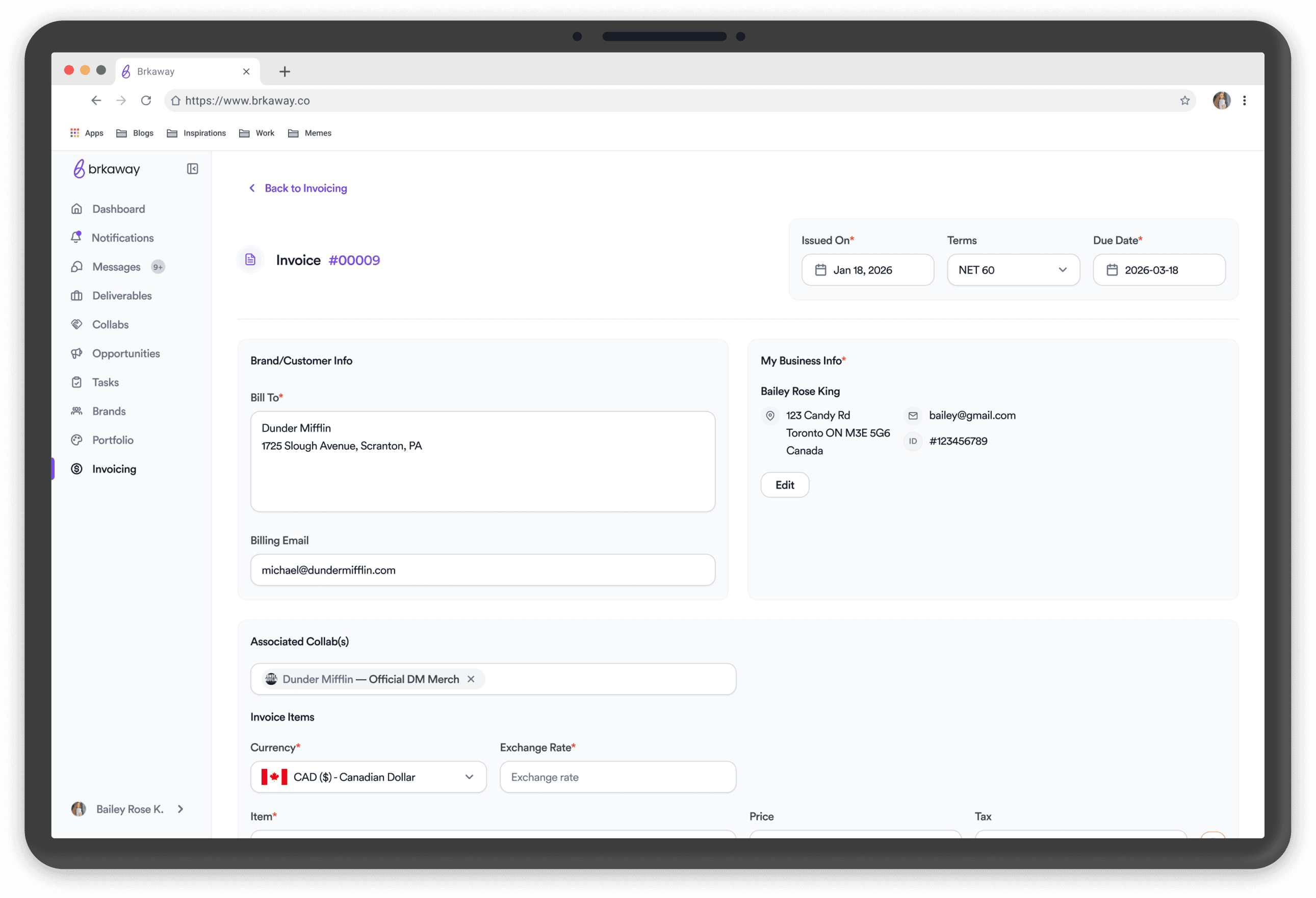The image size is (1316, 898).
Task: Open calendar icon in Issued On field
Action: (x=820, y=270)
